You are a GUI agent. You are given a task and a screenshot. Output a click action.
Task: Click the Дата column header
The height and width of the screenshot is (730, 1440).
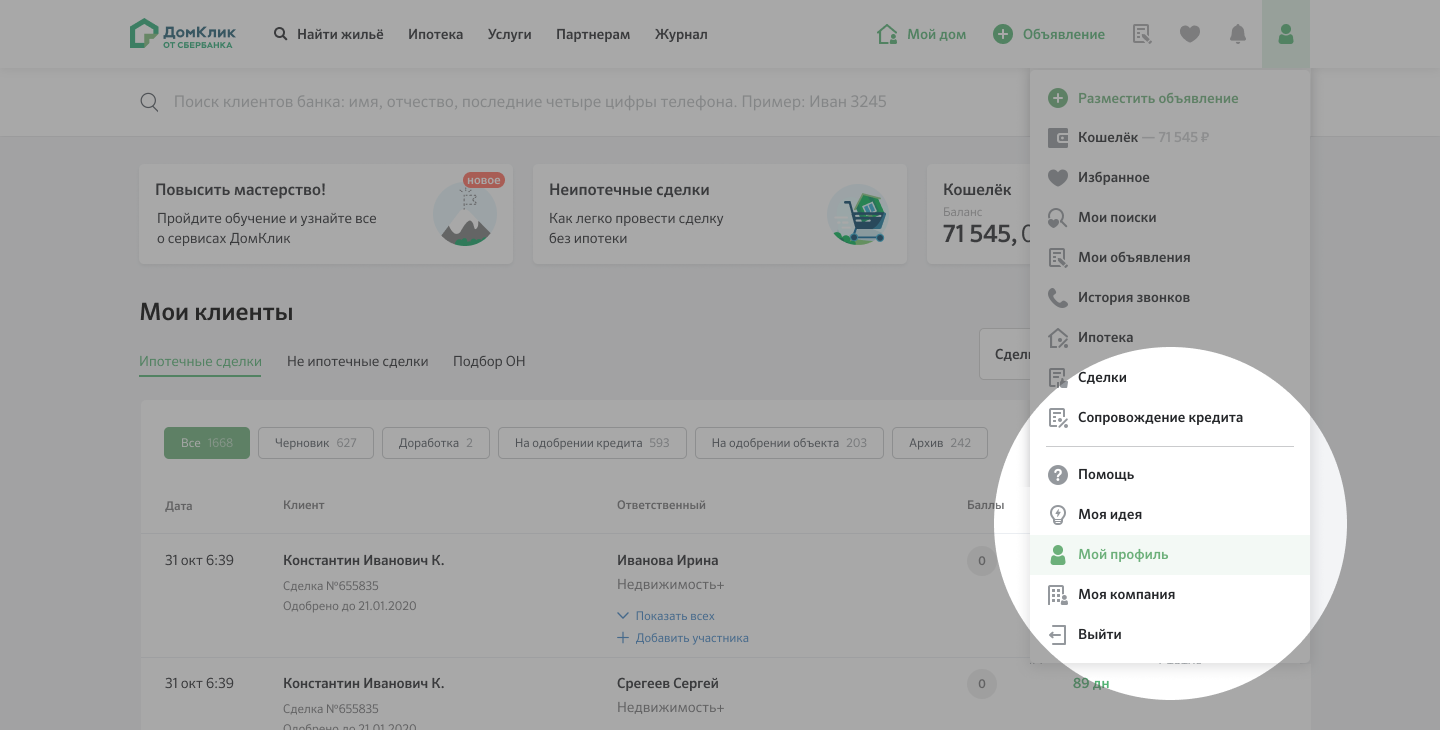(x=178, y=505)
